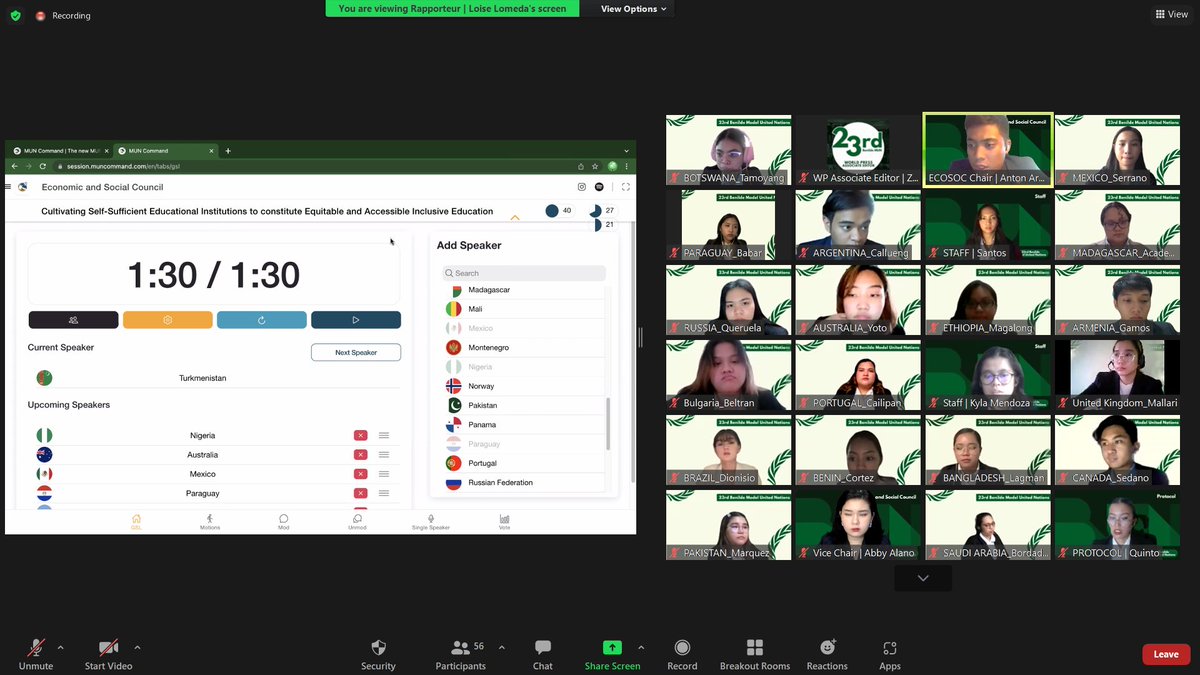Expand the Participants options arrow
Screen dimensions: 1200x675
(x=501, y=647)
